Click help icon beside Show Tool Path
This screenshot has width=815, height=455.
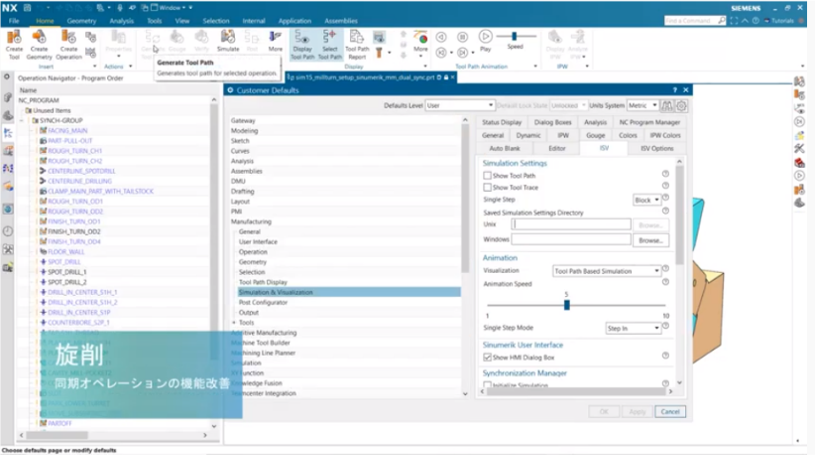click(665, 174)
